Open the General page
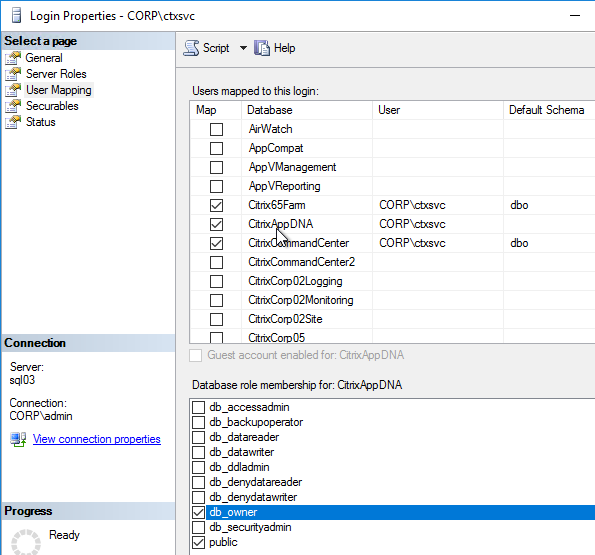Viewport: 595px width, 555px height. pyautogui.click(x=44, y=58)
